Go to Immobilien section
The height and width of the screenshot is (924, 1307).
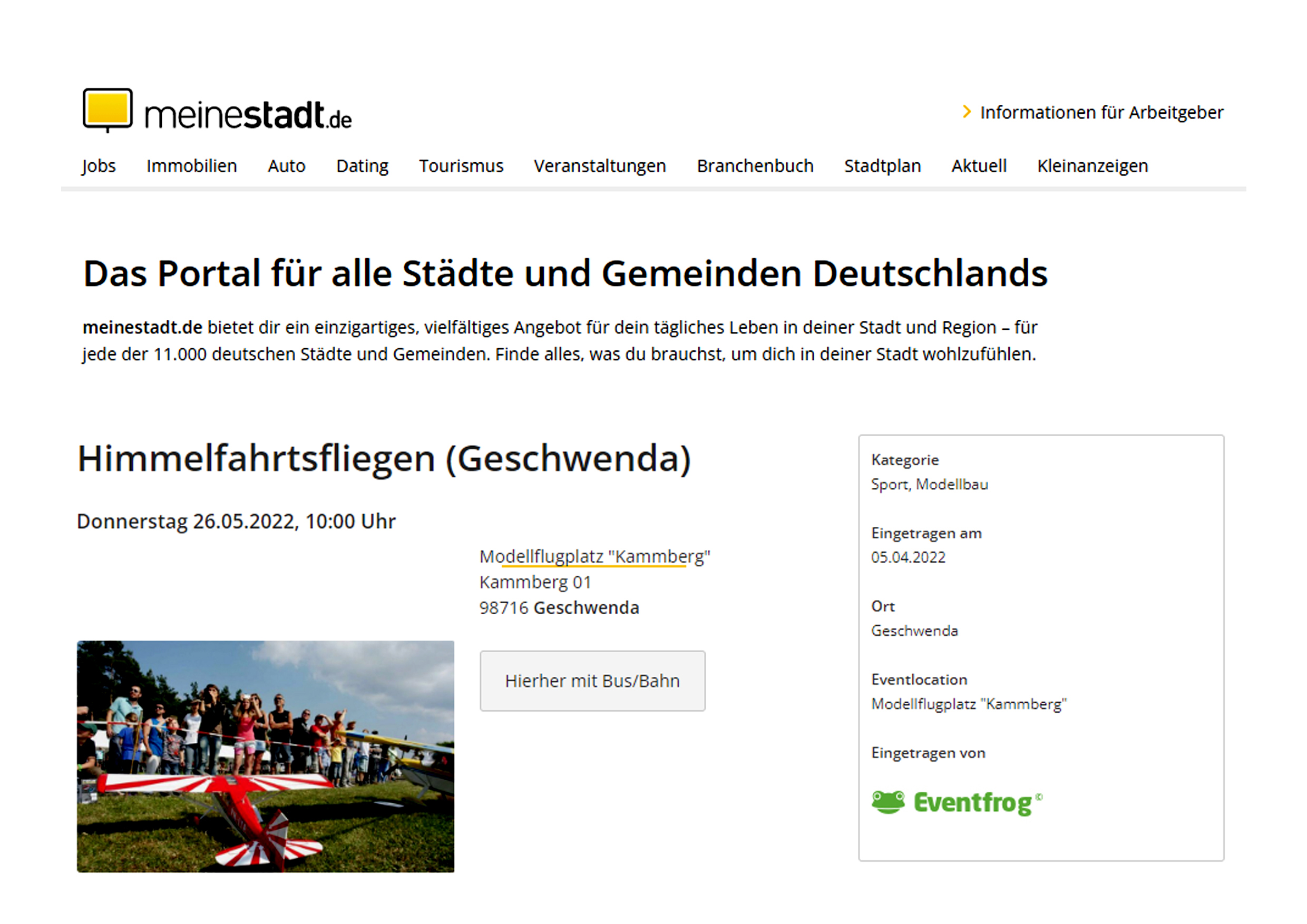click(x=191, y=166)
